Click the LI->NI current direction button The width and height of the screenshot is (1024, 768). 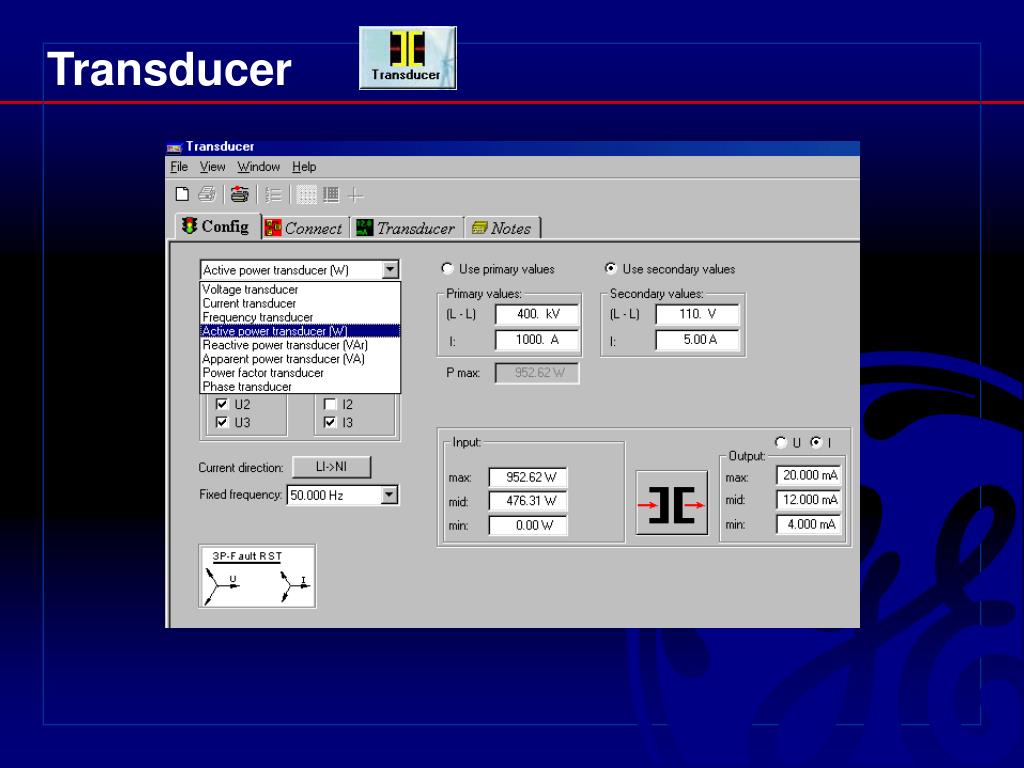[331, 467]
